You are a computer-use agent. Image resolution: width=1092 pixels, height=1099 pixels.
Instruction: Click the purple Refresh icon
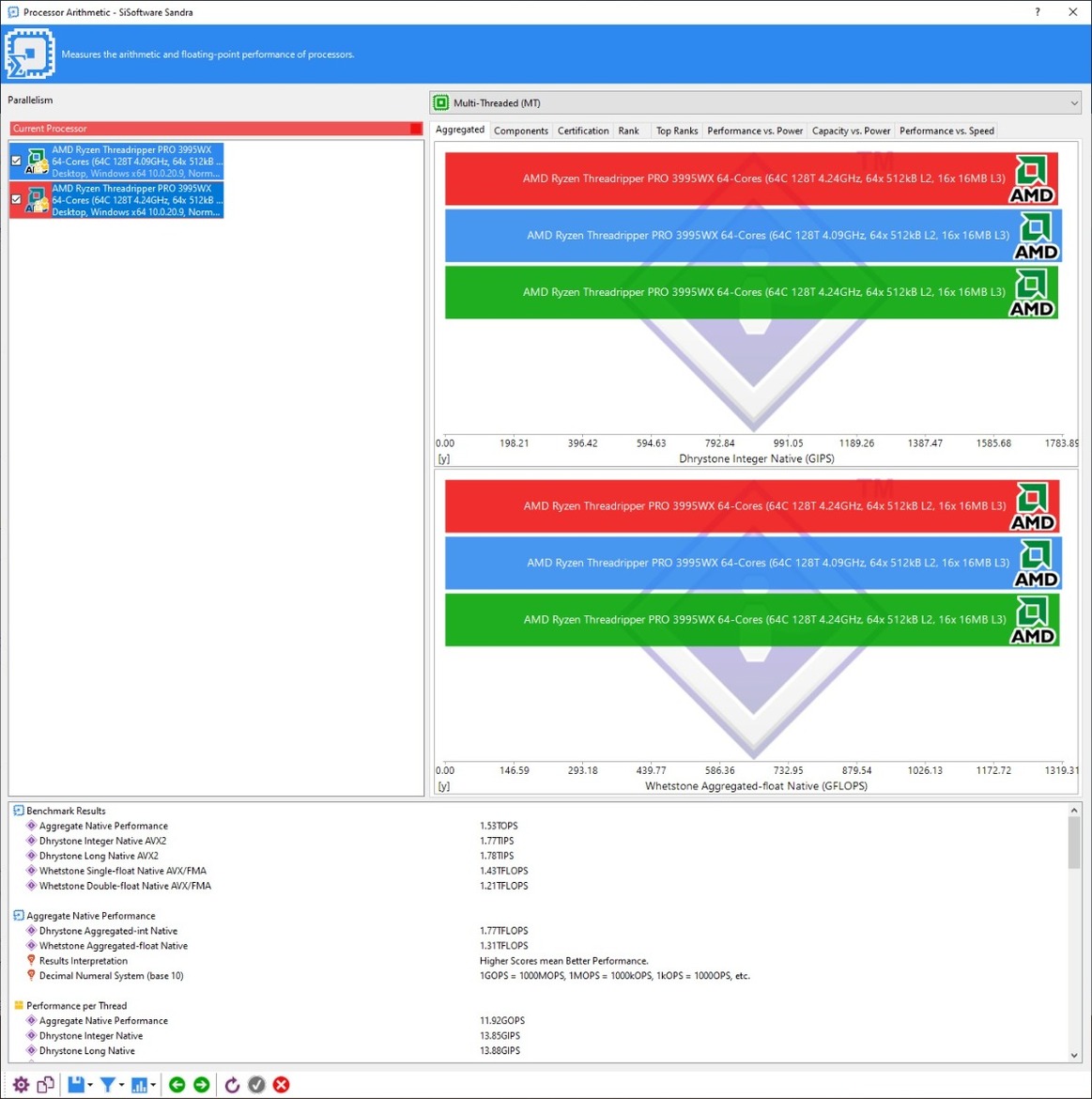click(232, 1084)
